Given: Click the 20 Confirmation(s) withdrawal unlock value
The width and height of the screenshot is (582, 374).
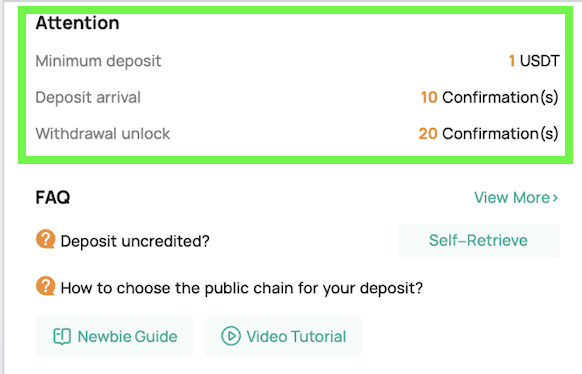Looking at the screenshot, I should point(488,134).
